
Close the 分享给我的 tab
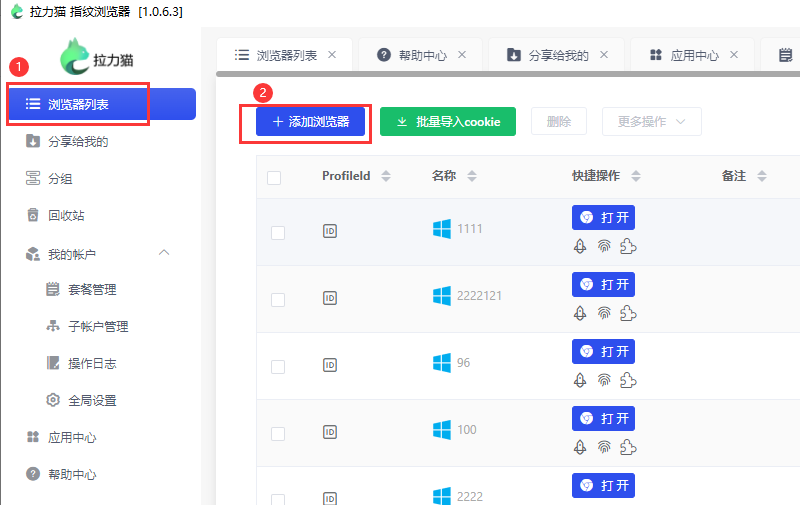coord(604,55)
